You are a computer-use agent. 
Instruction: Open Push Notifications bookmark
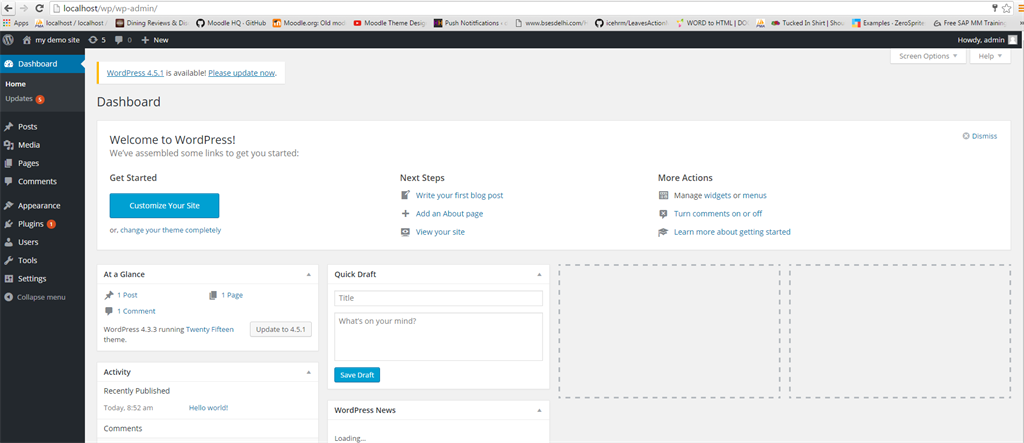click(470, 23)
